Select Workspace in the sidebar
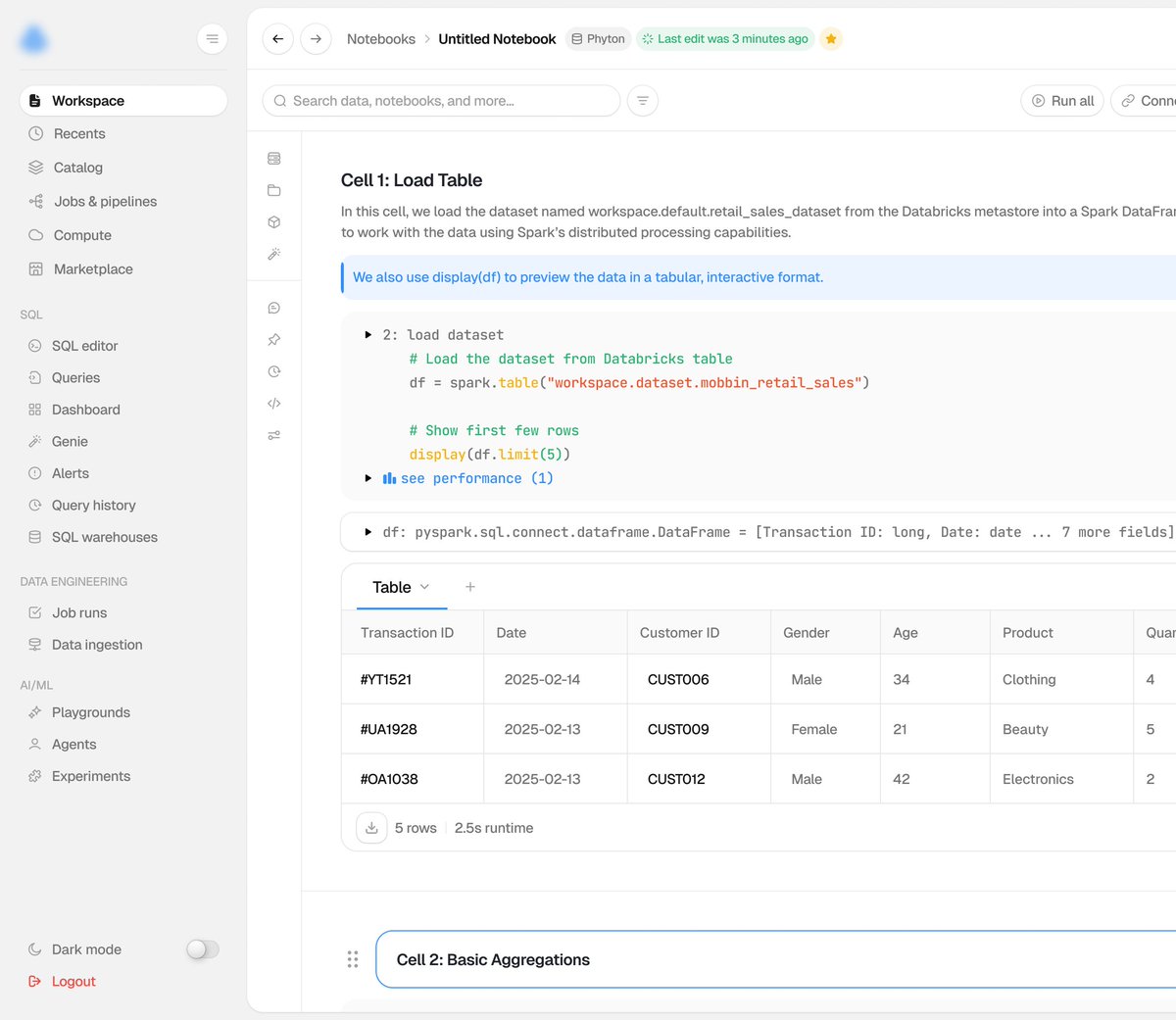 click(123, 101)
